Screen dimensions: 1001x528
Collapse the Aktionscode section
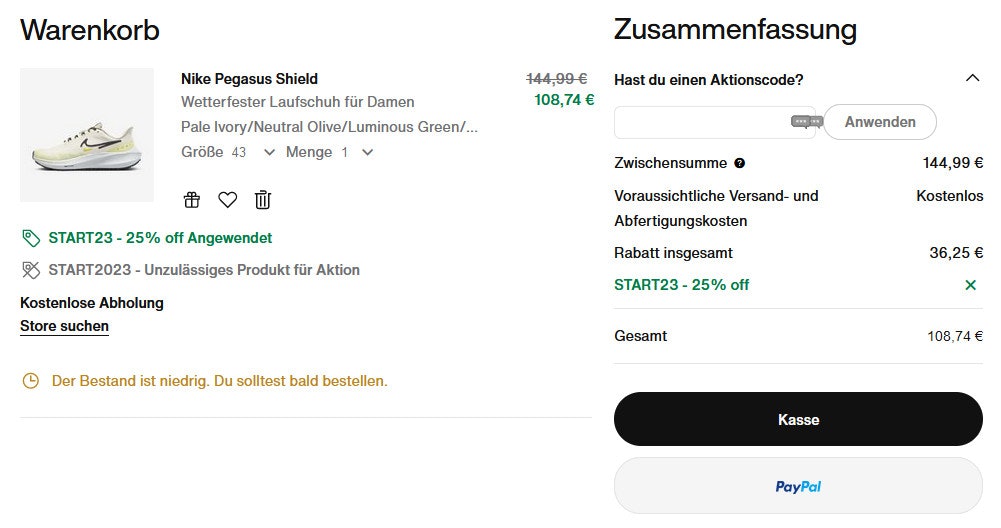[x=972, y=79]
